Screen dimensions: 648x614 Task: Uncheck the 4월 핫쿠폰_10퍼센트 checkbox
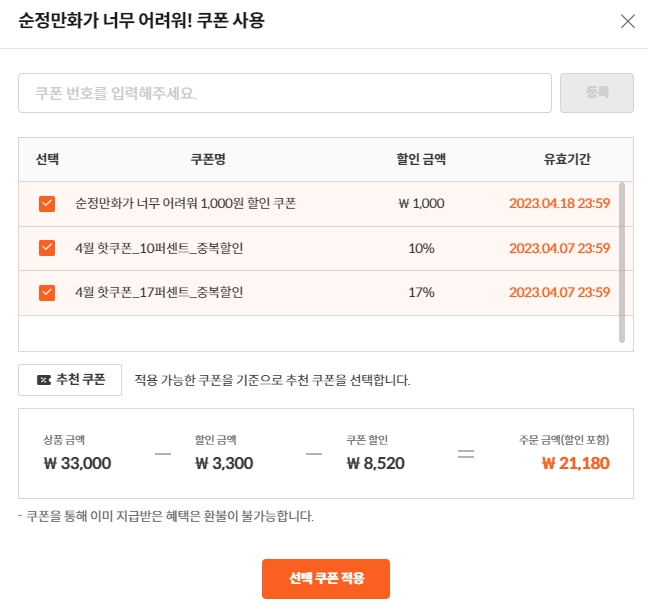tap(47, 248)
